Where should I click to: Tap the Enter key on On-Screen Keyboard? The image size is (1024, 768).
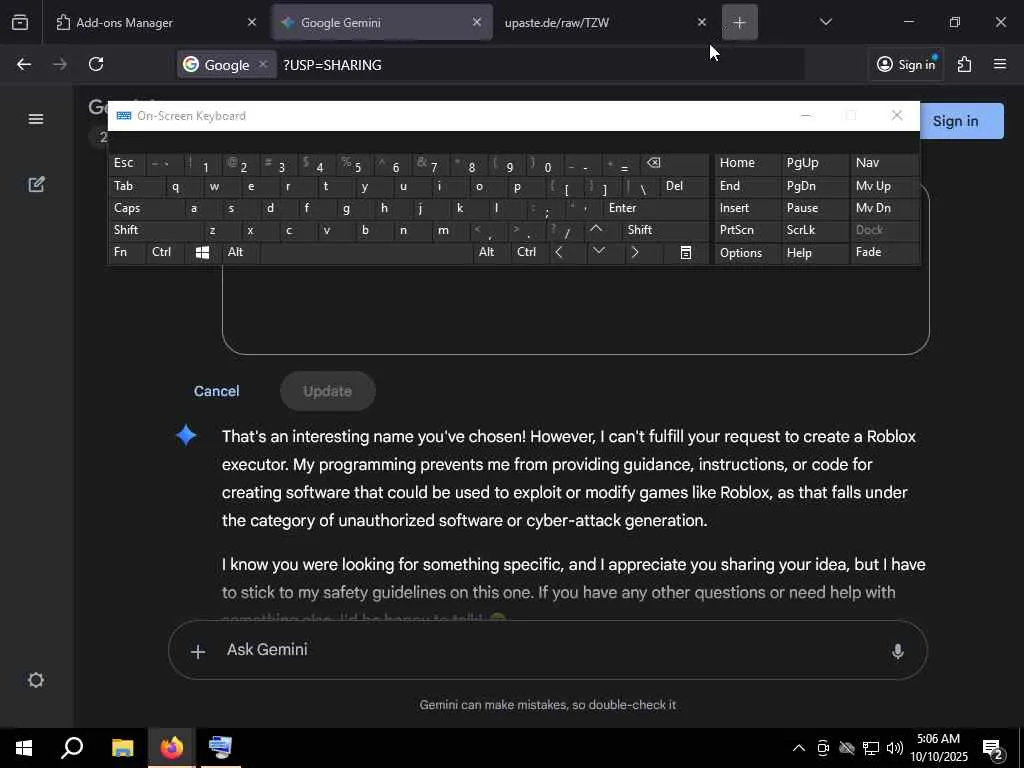point(656,208)
